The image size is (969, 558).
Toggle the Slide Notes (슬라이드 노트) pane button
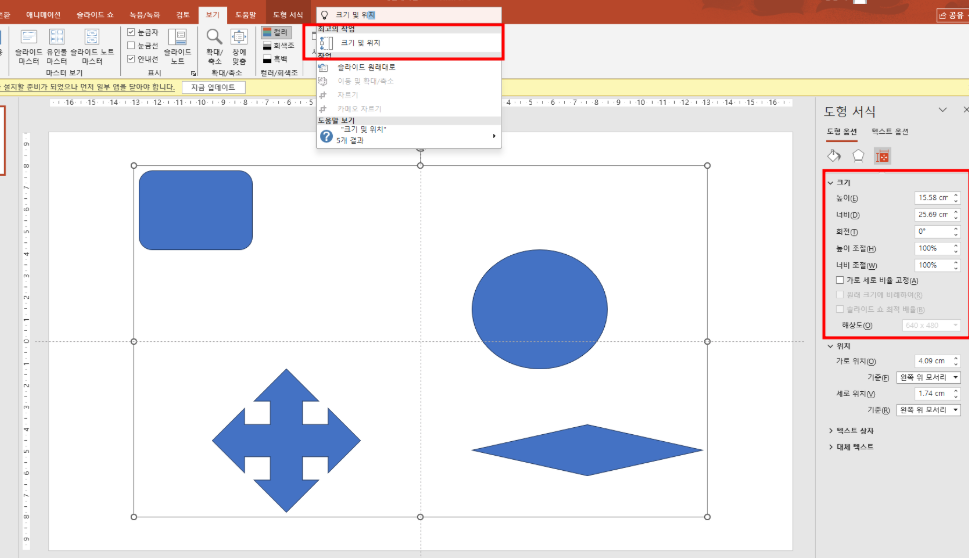(177, 46)
